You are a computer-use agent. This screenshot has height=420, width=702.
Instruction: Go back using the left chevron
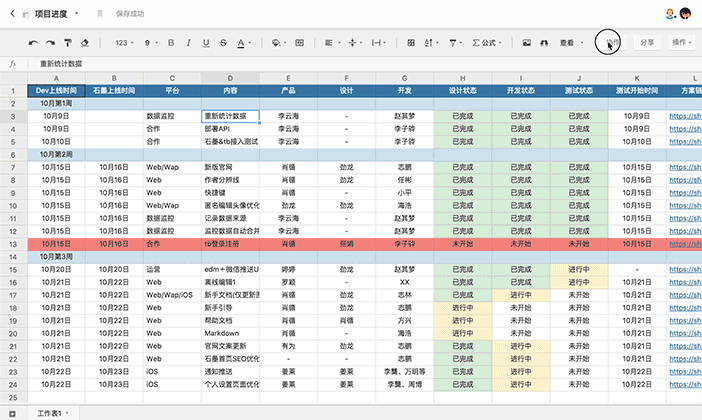13,14
